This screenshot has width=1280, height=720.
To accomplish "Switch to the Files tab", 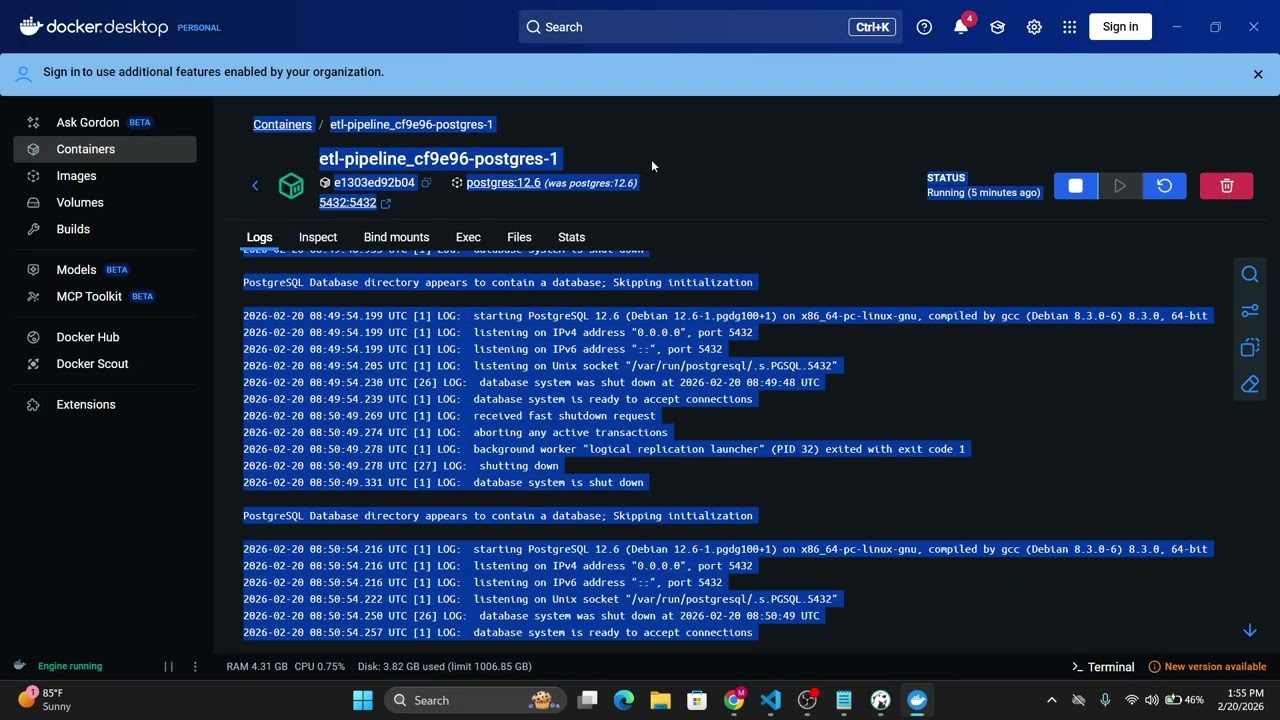I will (519, 237).
